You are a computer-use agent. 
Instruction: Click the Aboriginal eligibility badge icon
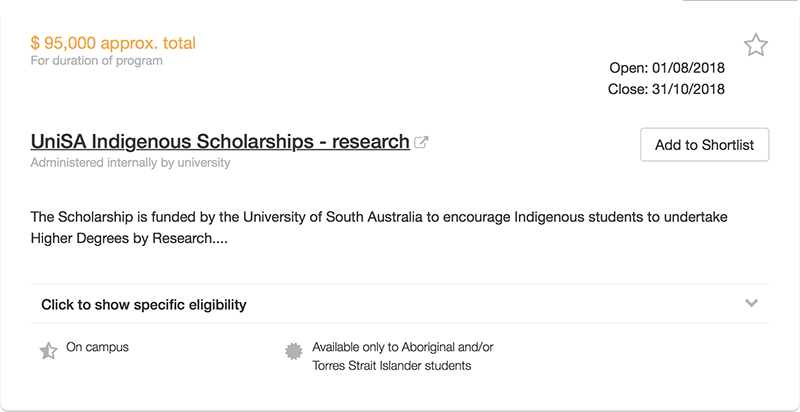click(x=293, y=351)
